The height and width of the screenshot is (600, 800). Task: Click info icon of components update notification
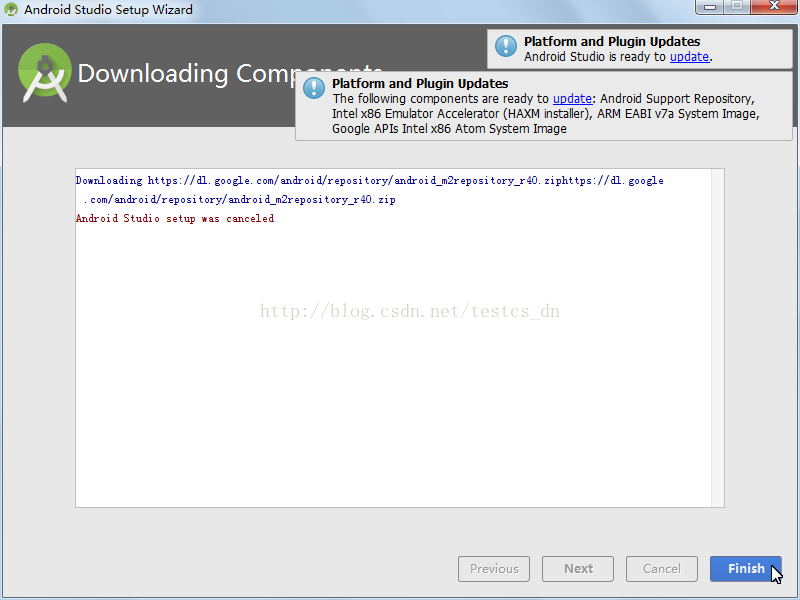coord(314,88)
